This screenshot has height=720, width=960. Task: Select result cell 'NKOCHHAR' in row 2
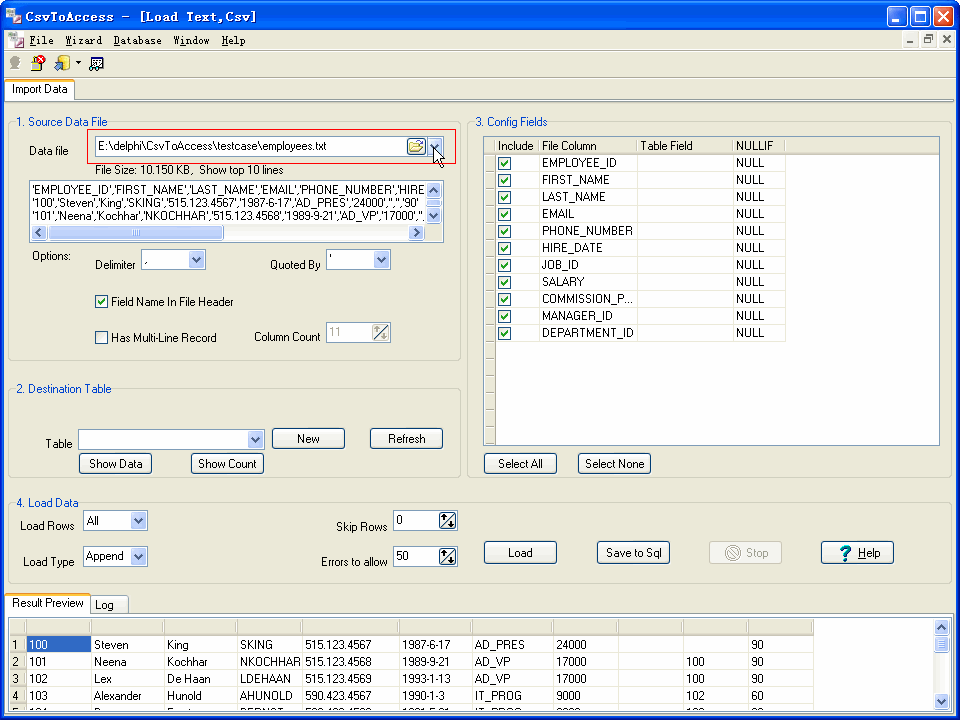pyautogui.click(x=269, y=662)
